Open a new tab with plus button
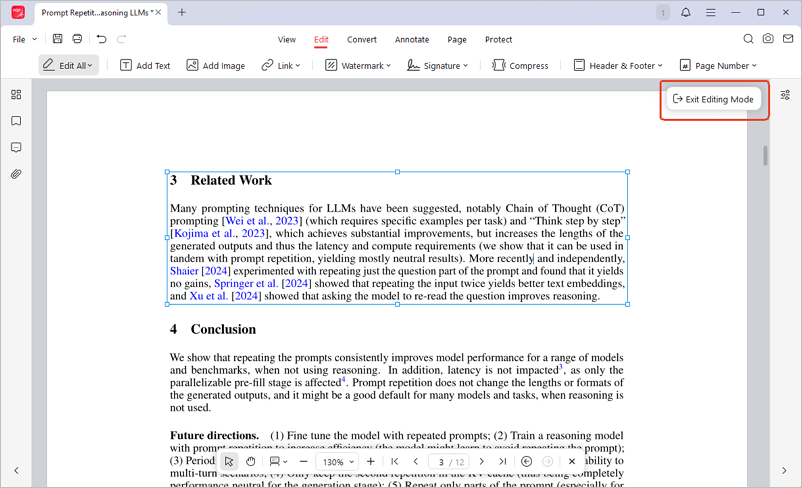Image resolution: width=802 pixels, height=488 pixels. [182, 12]
